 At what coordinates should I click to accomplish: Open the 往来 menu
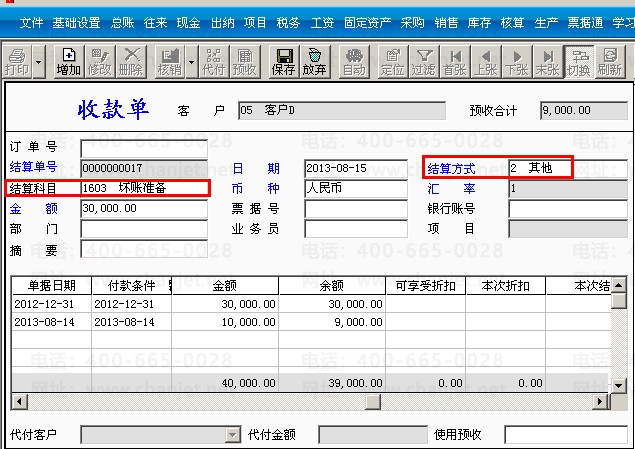[x=156, y=23]
